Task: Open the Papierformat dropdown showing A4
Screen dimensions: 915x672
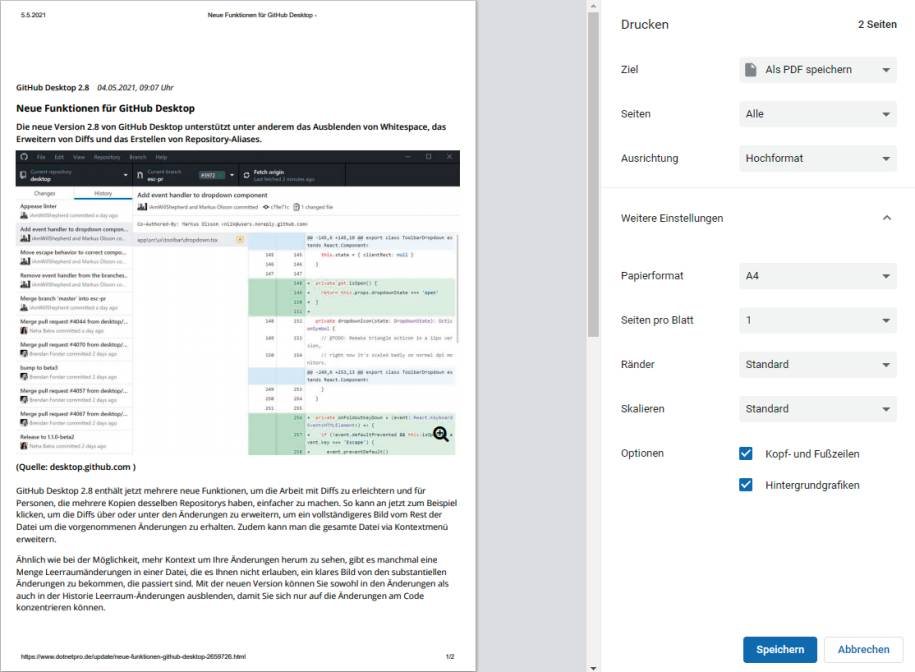Action: 818,276
